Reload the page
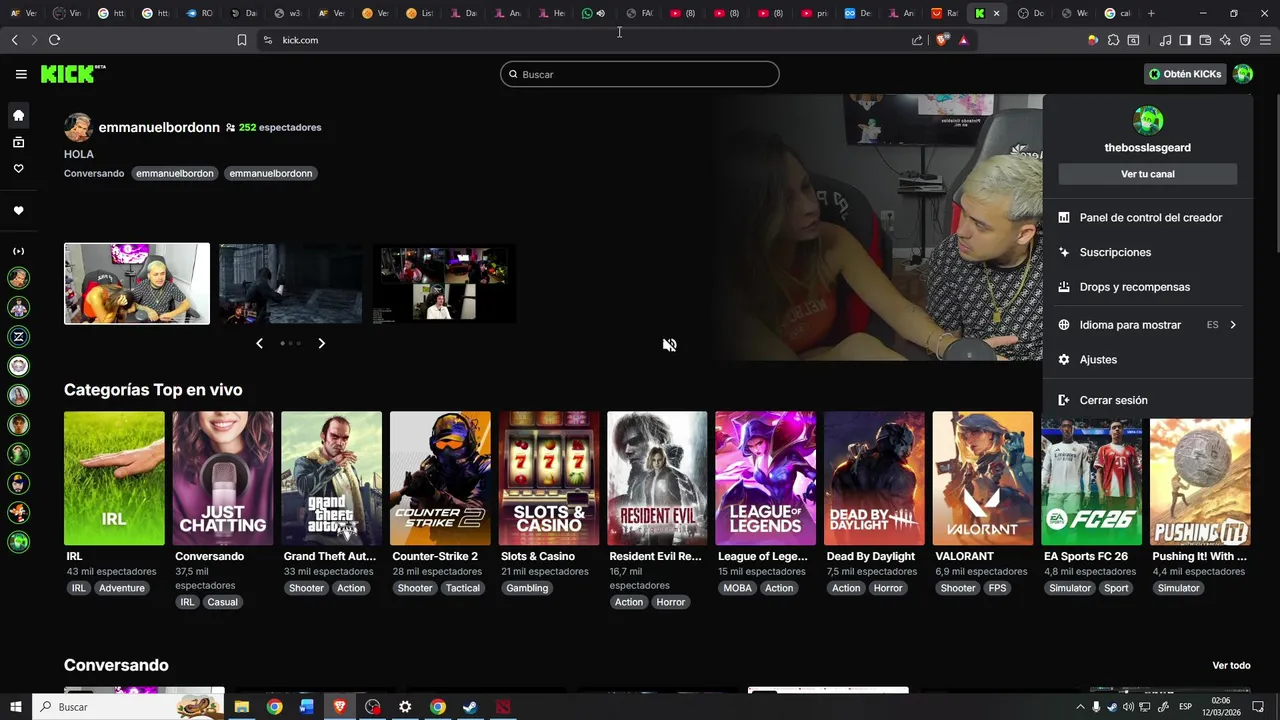 (54, 40)
